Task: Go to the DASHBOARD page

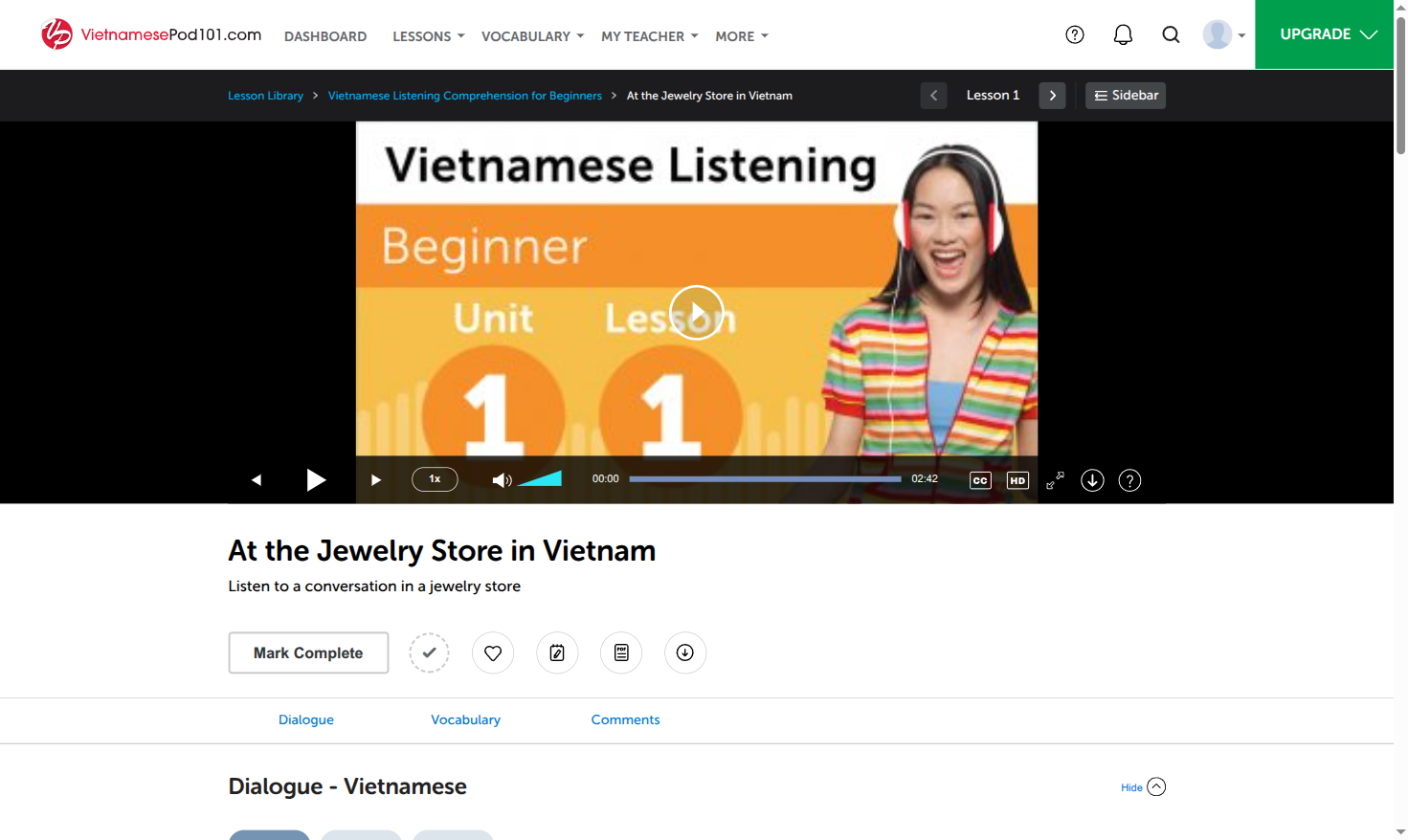Action: pos(325,36)
